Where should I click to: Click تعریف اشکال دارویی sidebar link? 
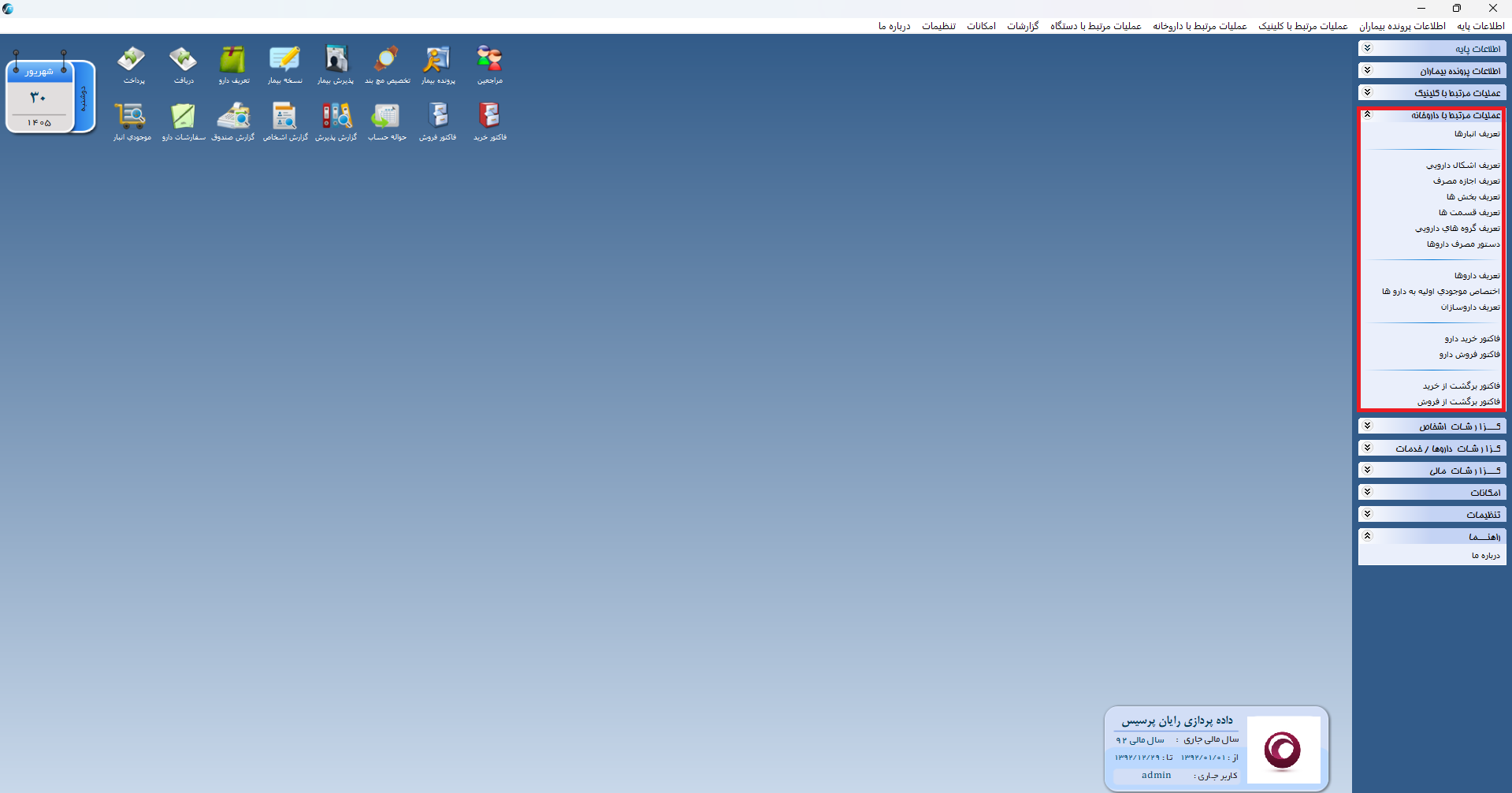[x=1462, y=166]
